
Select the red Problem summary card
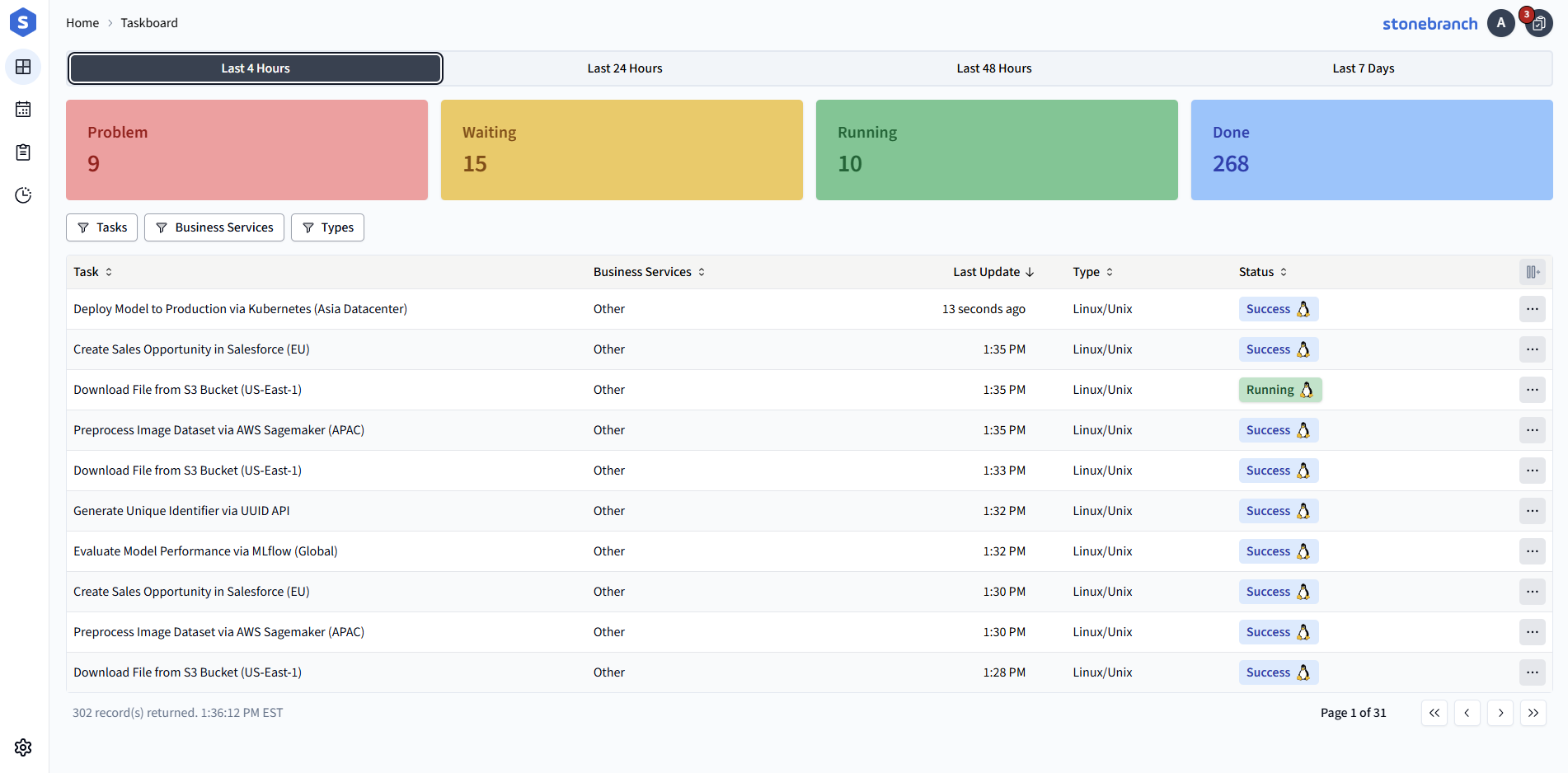(246, 150)
